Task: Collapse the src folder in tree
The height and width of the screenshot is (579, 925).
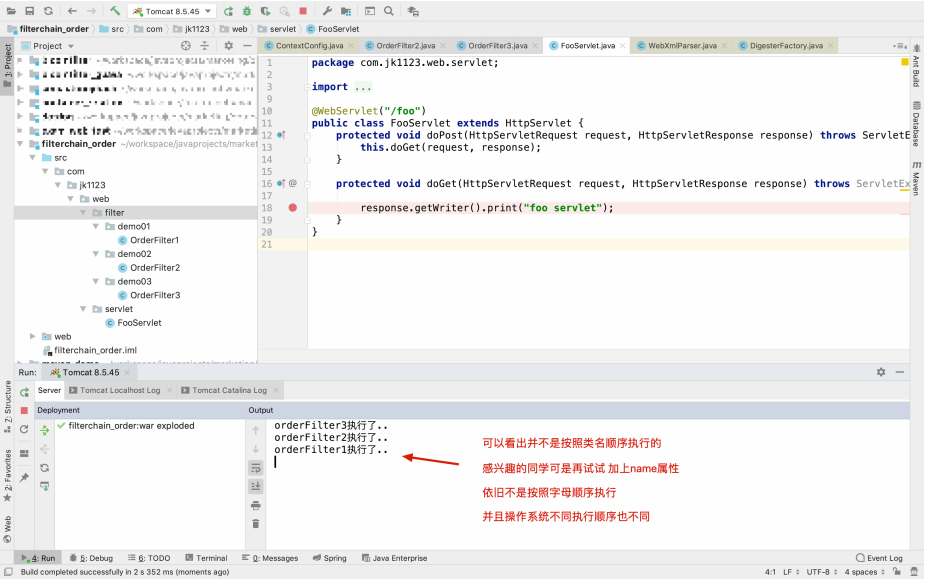Action: tap(33, 158)
